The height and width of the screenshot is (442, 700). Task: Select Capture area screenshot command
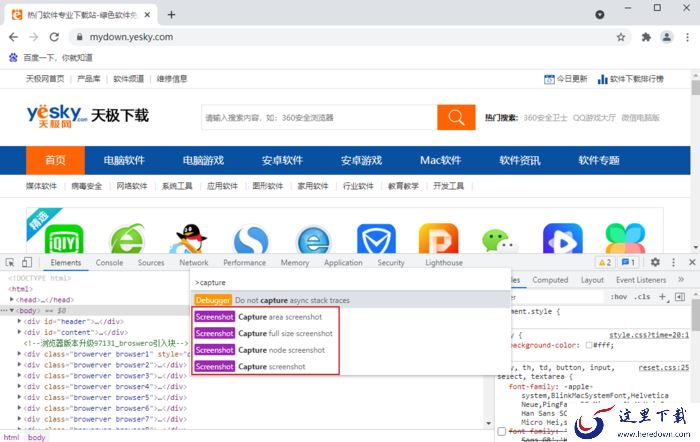350,317
